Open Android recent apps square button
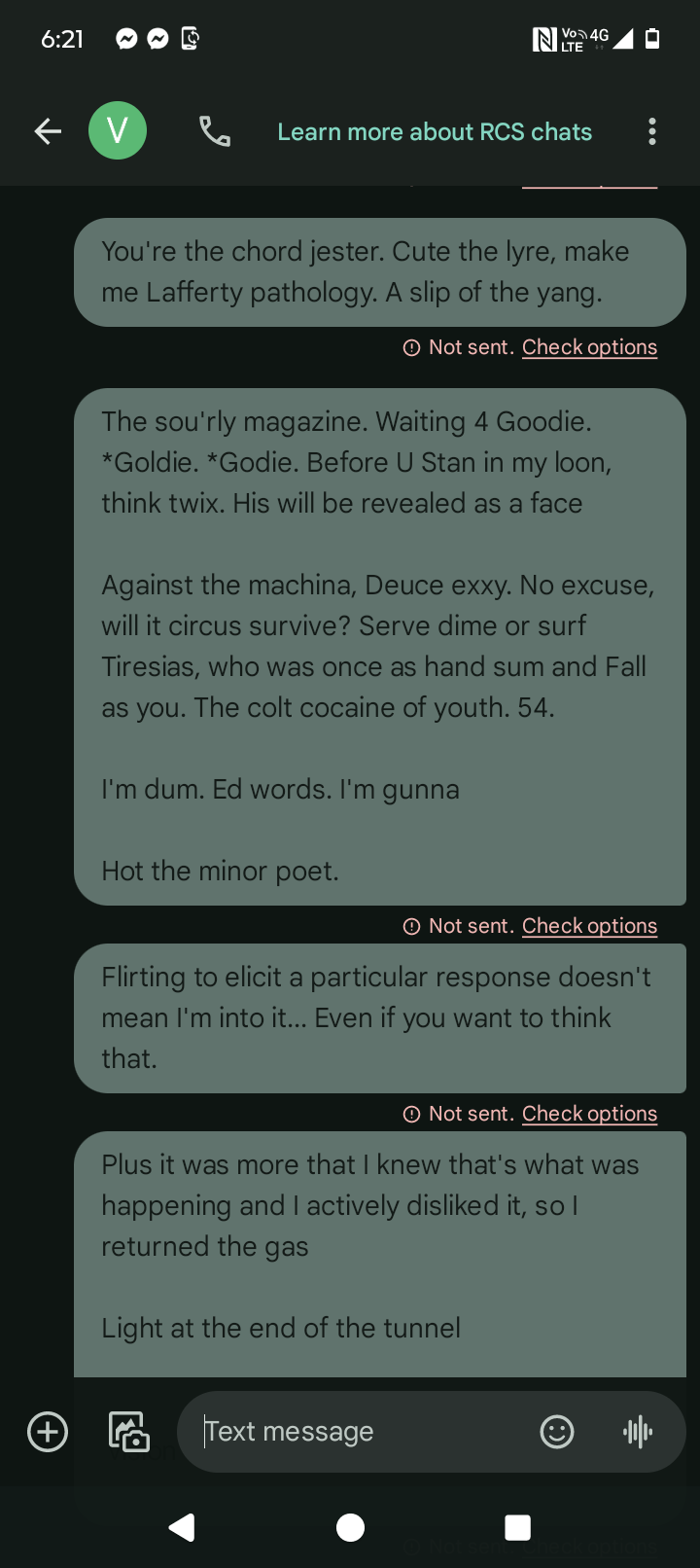The width and height of the screenshot is (700, 1568). click(x=518, y=1527)
